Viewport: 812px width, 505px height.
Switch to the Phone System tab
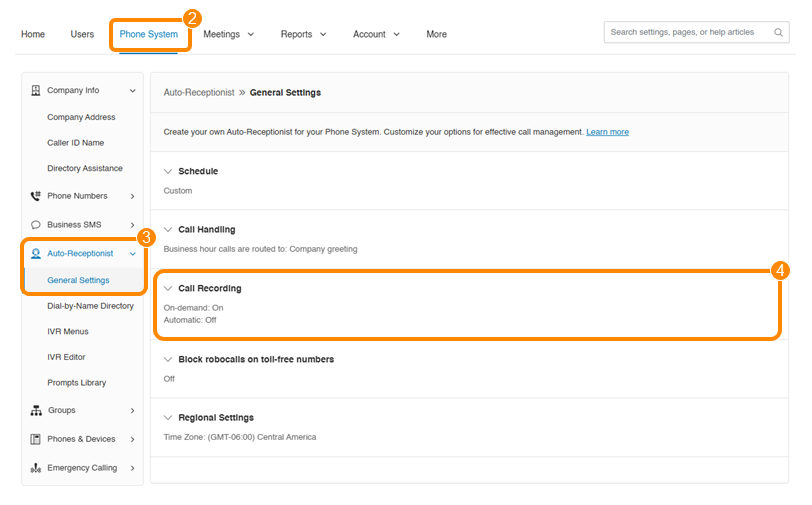coord(149,34)
